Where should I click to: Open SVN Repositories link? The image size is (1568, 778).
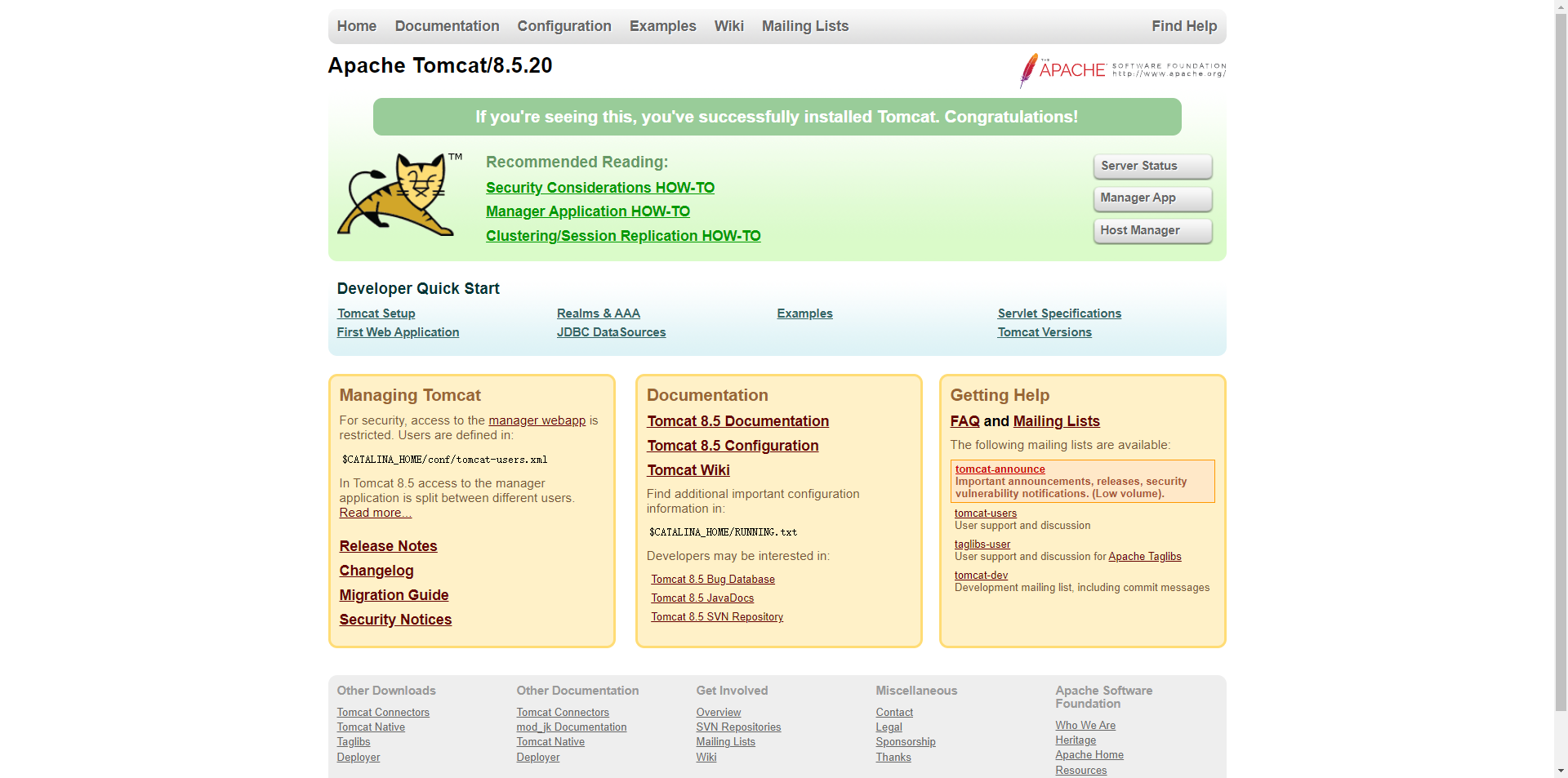click(738, 727)
